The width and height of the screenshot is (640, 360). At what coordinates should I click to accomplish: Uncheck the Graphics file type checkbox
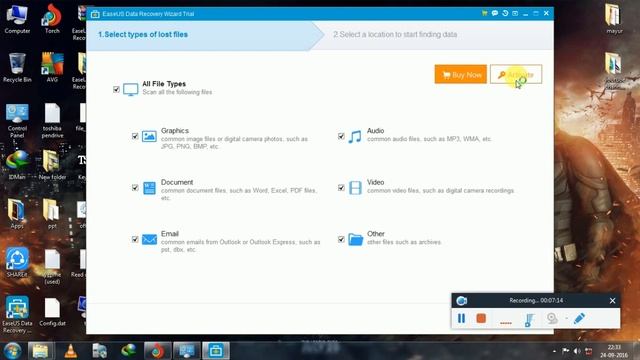coord(135,136)
